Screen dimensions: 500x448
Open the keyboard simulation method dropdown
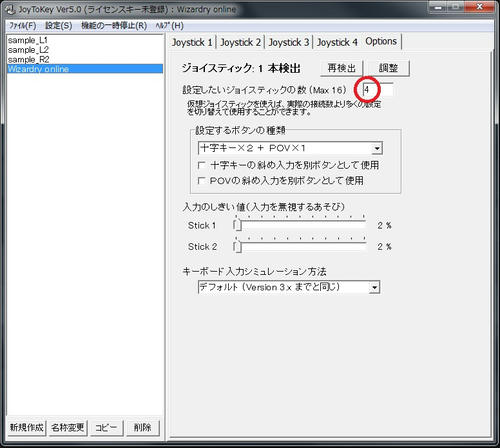point(289,287)
